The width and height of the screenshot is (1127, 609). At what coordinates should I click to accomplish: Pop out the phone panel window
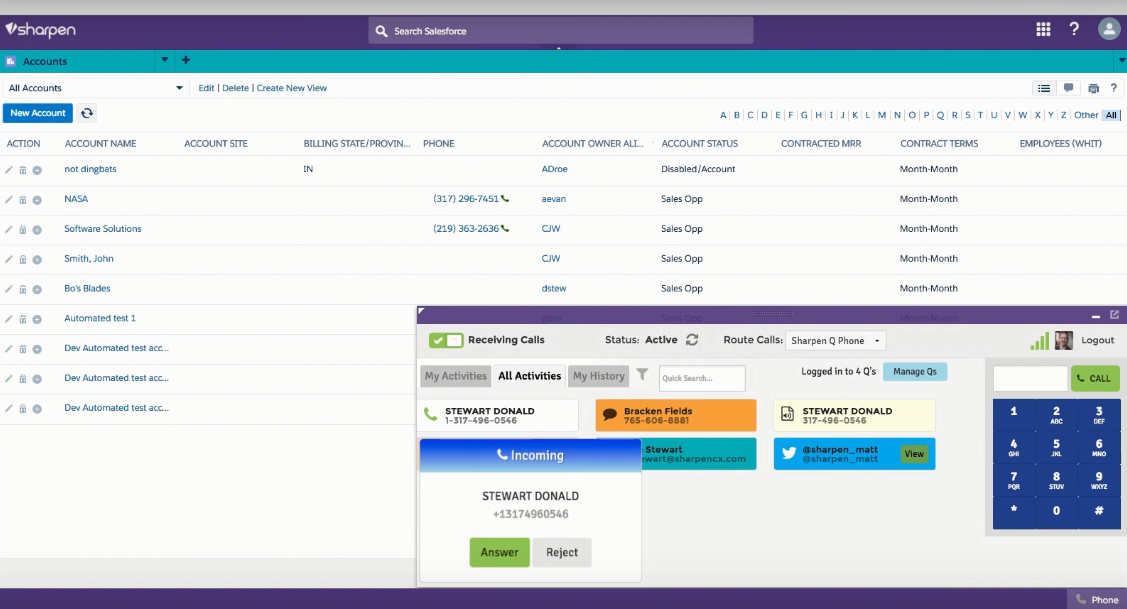pos(1114,315)
